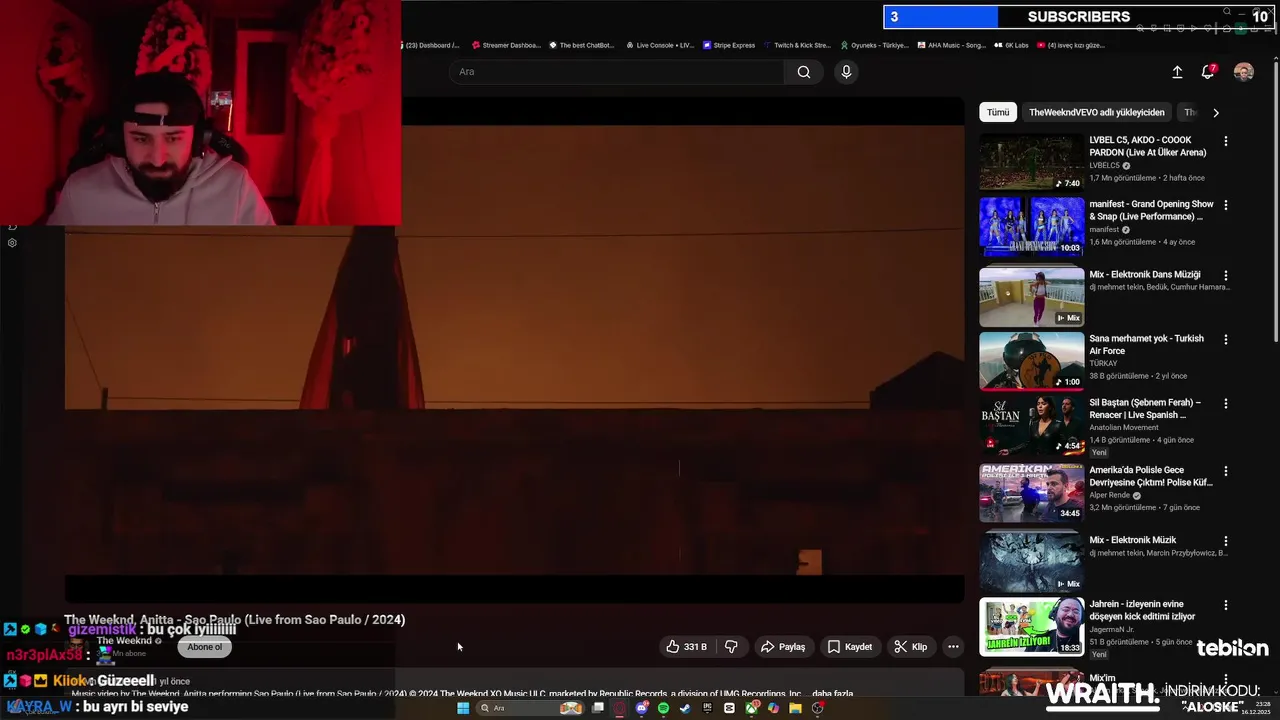The width and height of the screenshot is (1280, 720).
Task: Open Xbox app in taskbar
Action: click(x=751, y=708)
